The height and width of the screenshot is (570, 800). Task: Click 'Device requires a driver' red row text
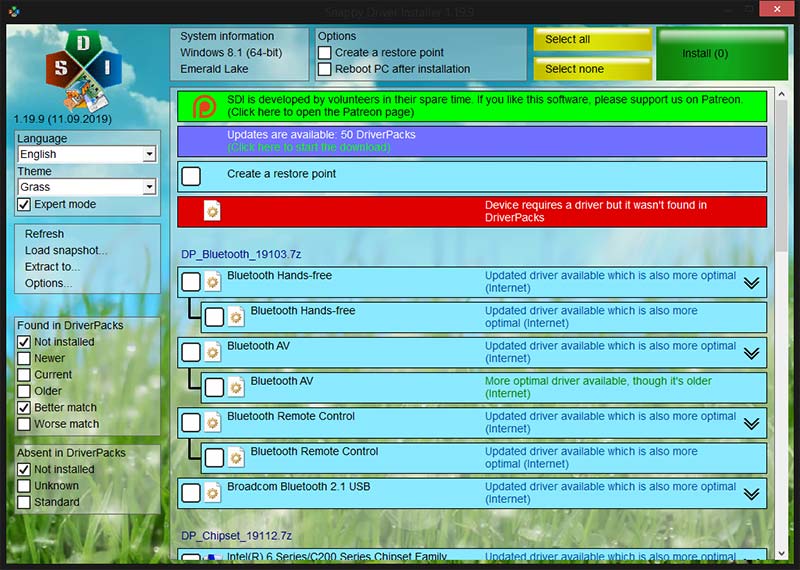click(x=595, y=211)
